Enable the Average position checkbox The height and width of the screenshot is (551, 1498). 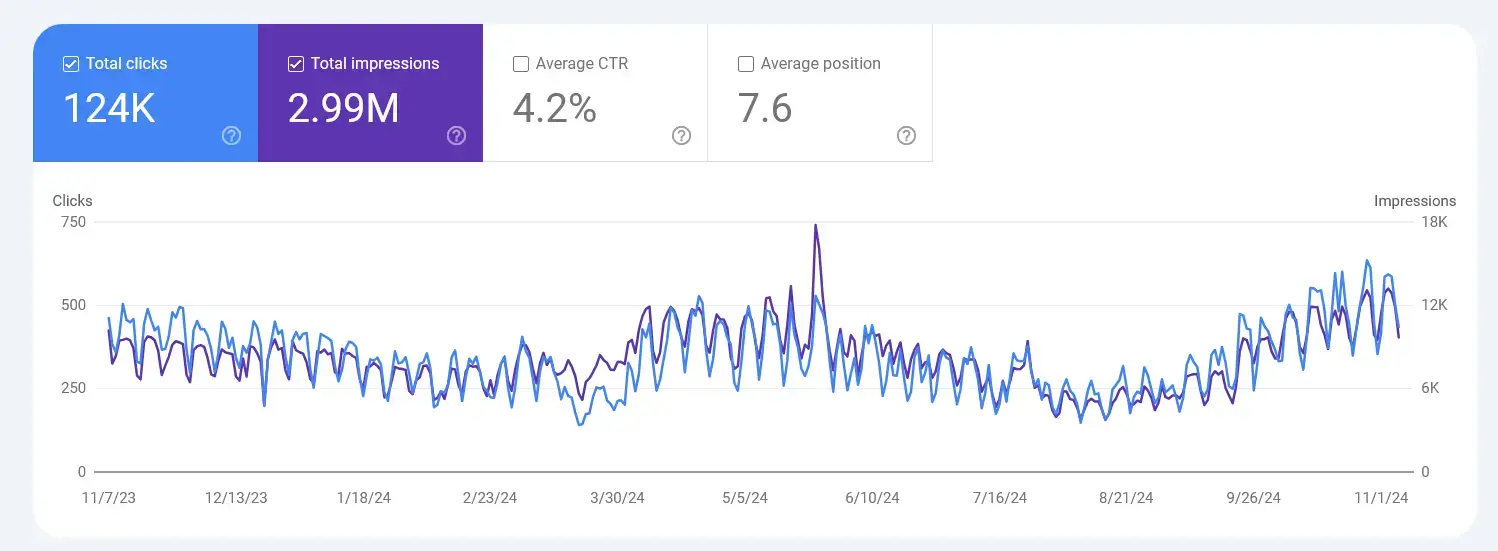pos(746,64)
